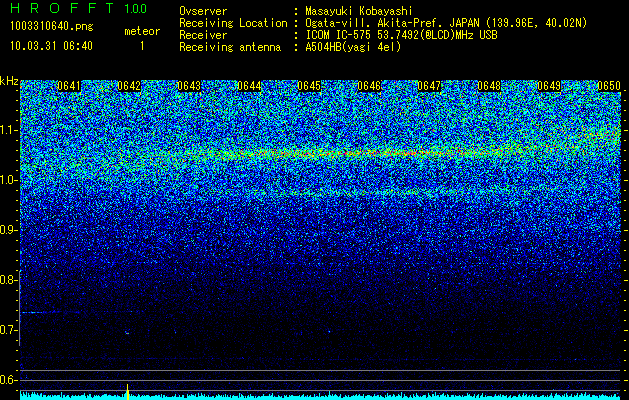Click the 0647 time marker
Image resolution: width=629 pixels, height=400 pixels.
pos(429,86)
